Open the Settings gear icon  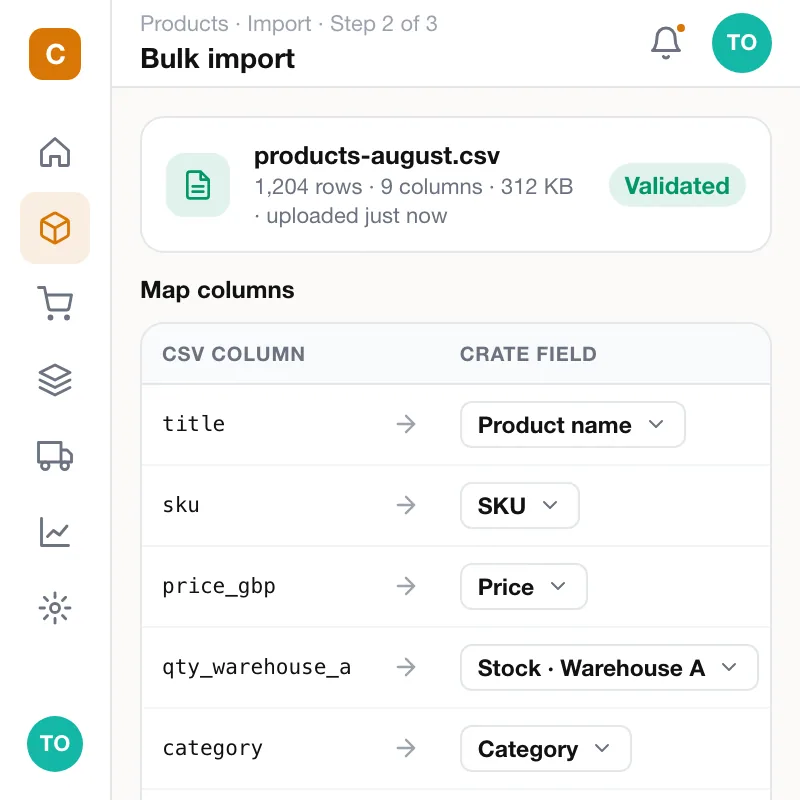tap(55, 608)
